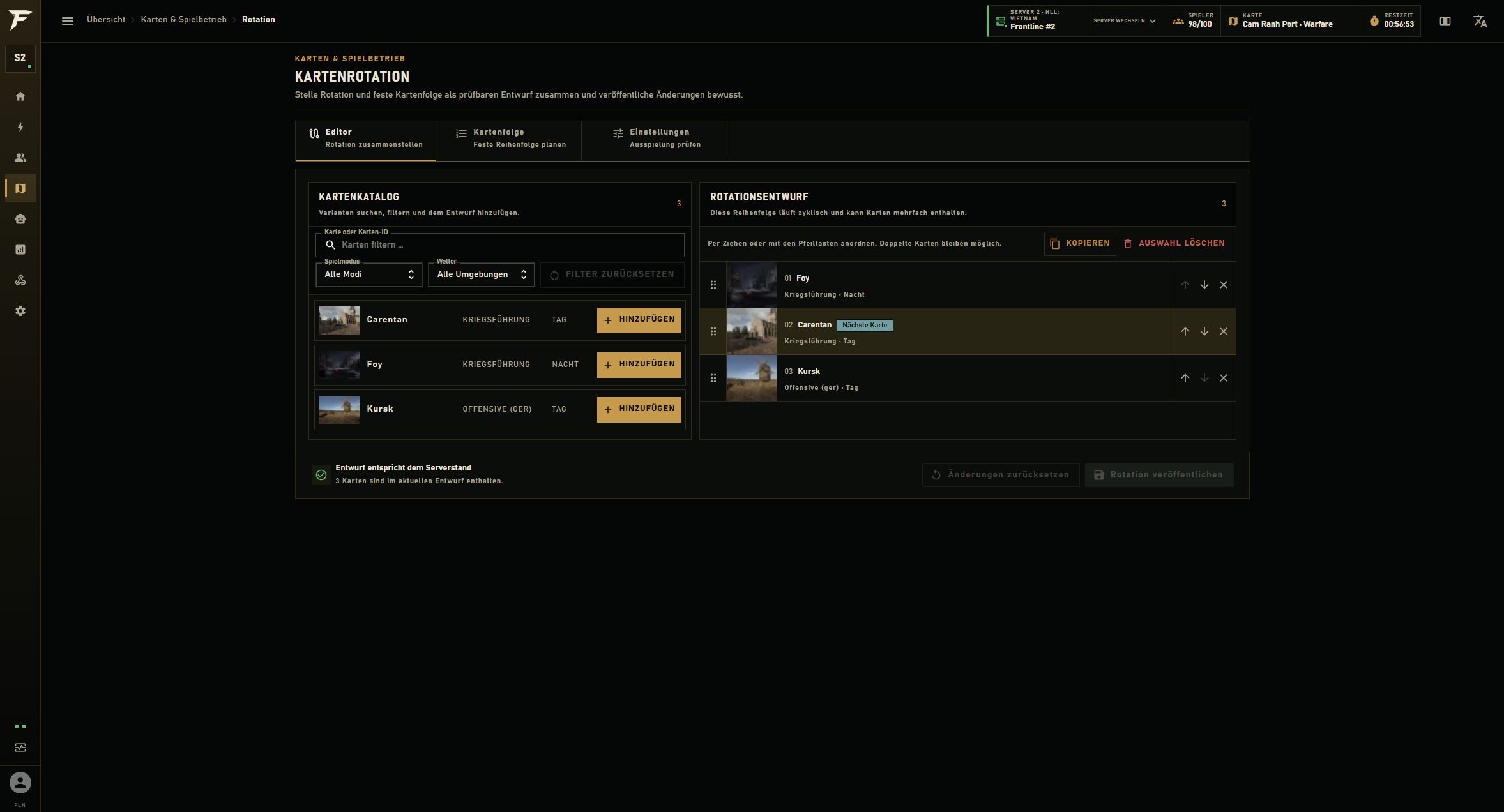Image resolution: width=1504 pixels, height=812 pixels.
Task: Click the Carentan catalog thumbnail
Action: click(339, 320)
